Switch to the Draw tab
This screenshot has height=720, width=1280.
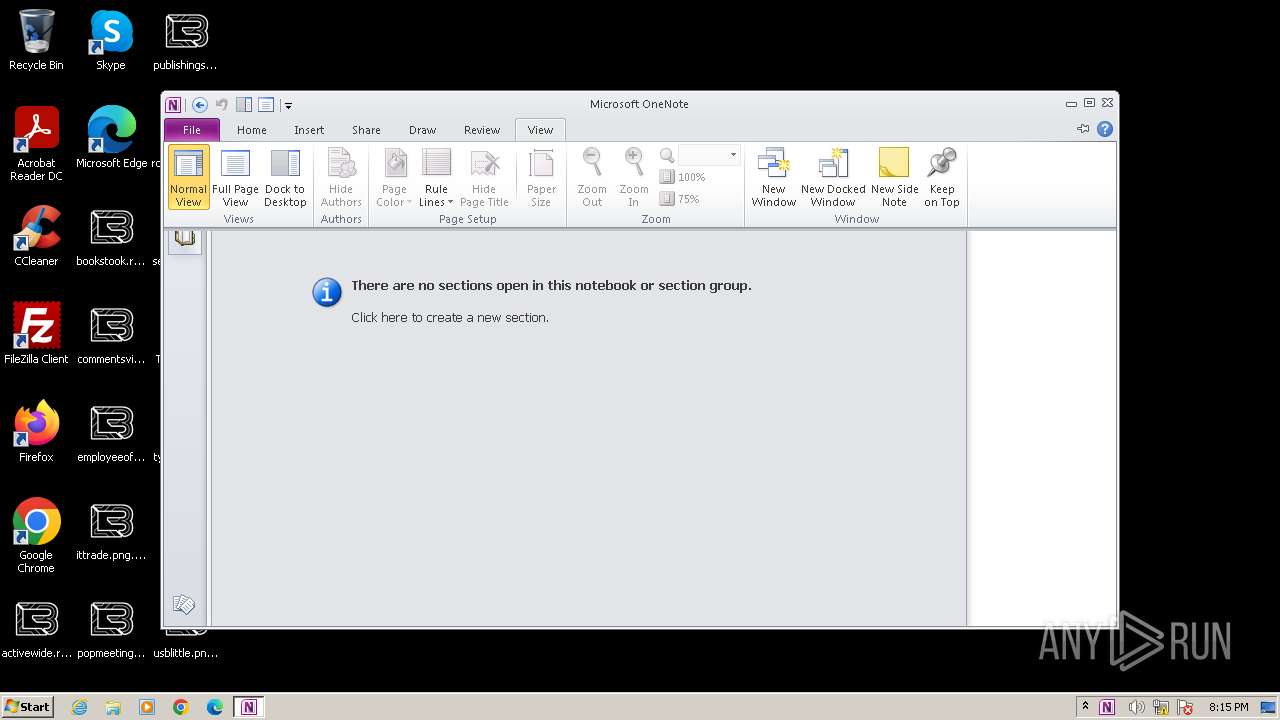click(422, 130)
